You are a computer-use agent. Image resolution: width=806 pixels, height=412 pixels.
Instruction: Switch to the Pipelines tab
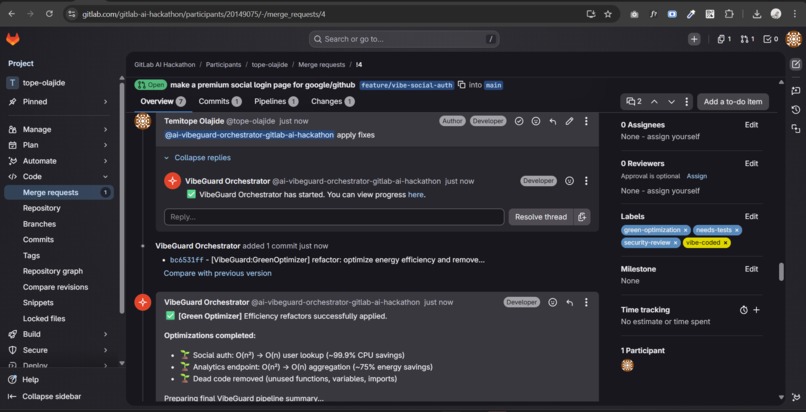point(276,102)
